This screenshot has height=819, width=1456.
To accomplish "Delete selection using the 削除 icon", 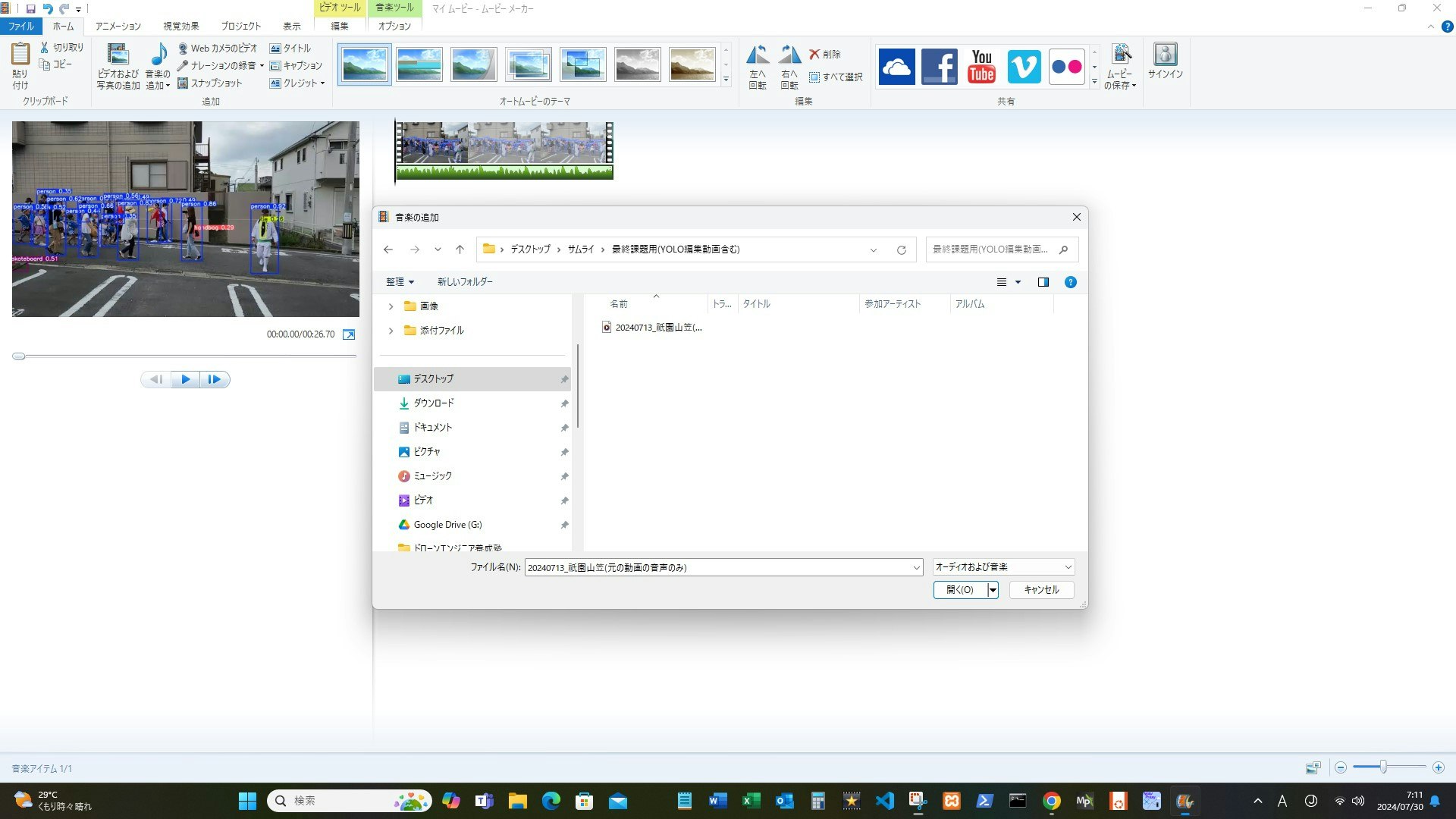I will click(x=827, y=54).
